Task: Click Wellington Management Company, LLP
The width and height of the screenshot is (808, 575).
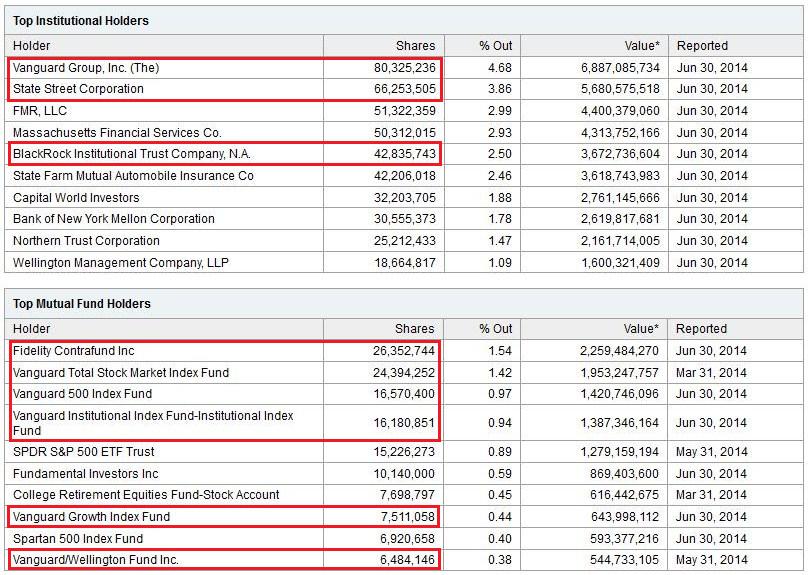Action: pos(121,263)
